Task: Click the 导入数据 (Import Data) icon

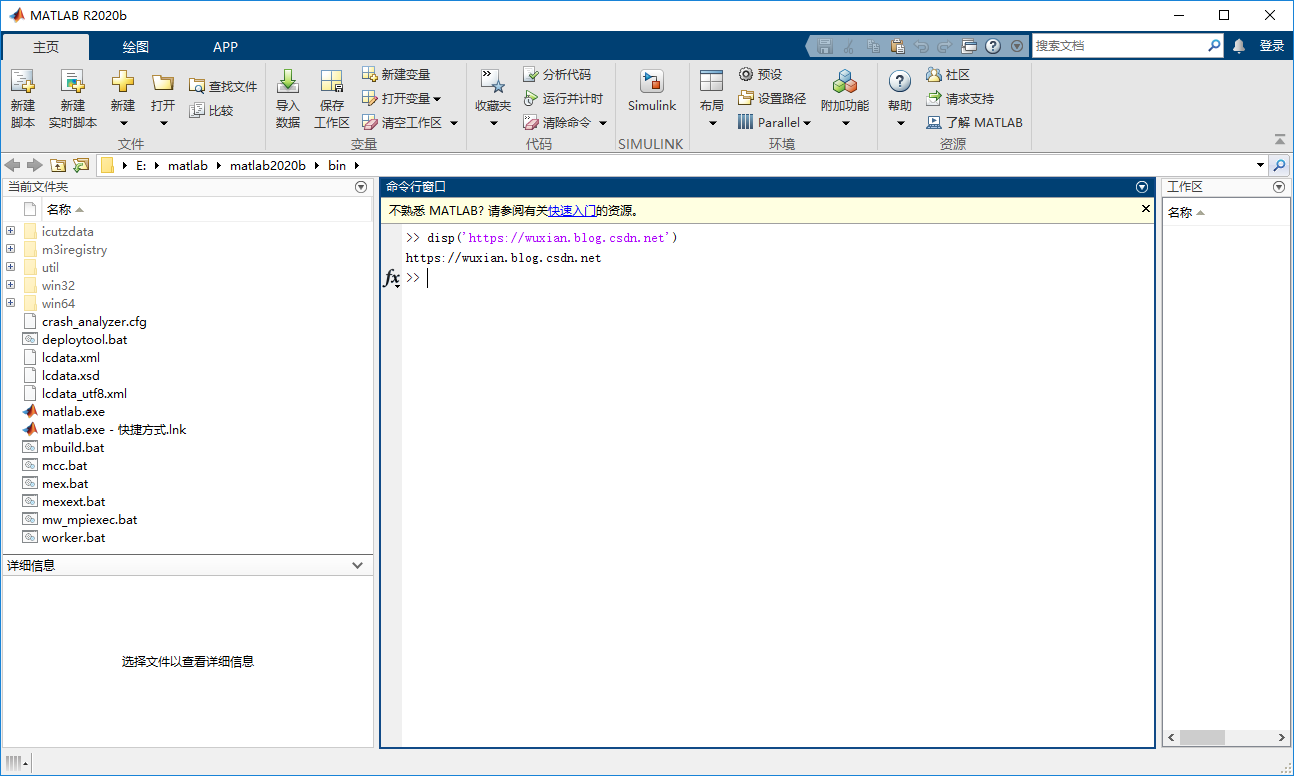Action: click(x=288, y=83)
